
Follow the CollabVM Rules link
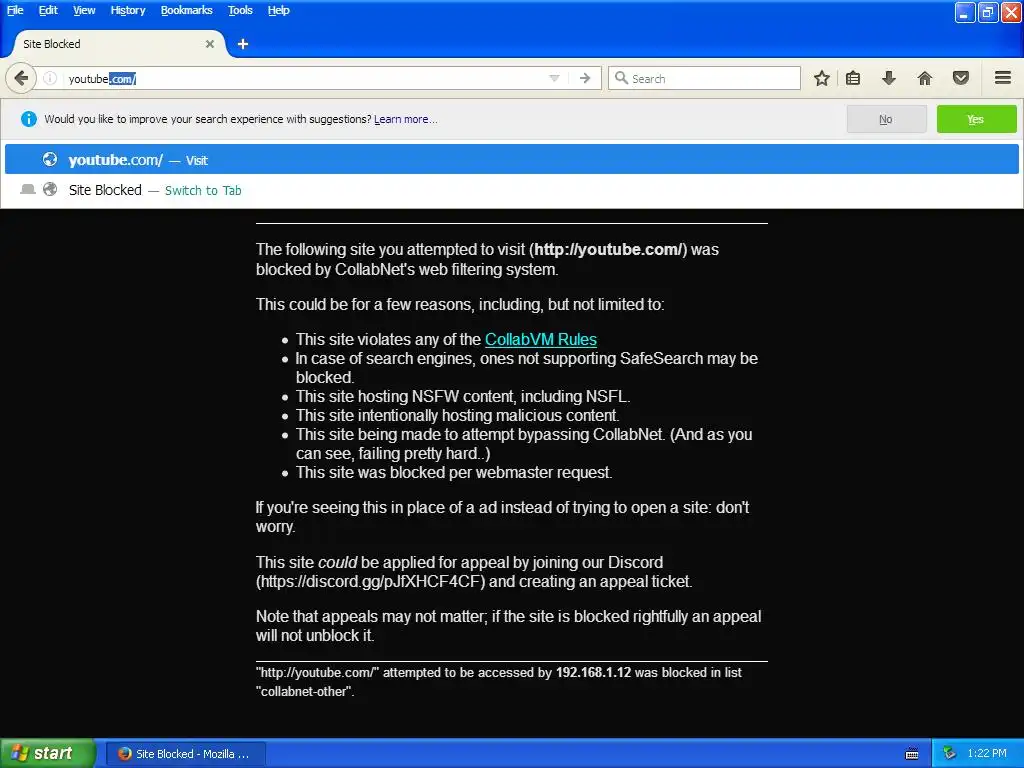[x=541, y=340]
